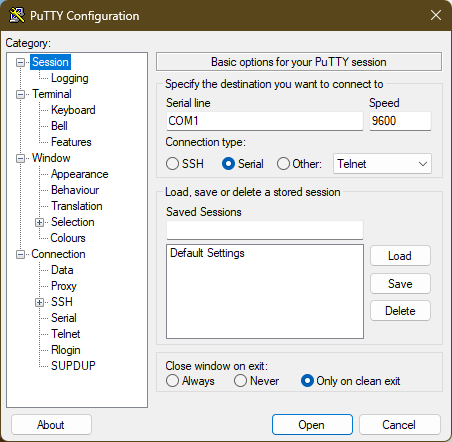Collapse the Window tree node

click(x=21, y=158)
